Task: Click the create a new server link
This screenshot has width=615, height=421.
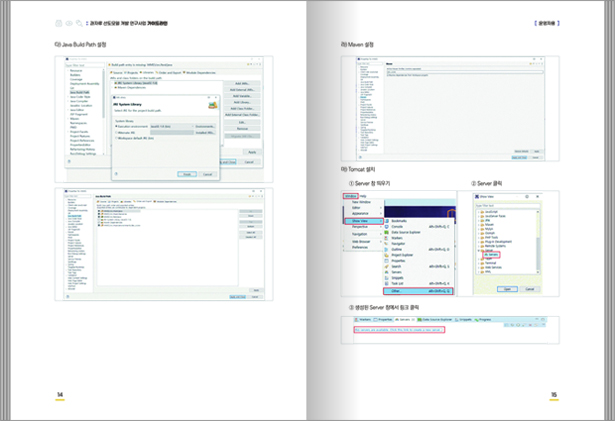Action: (398, 330)
